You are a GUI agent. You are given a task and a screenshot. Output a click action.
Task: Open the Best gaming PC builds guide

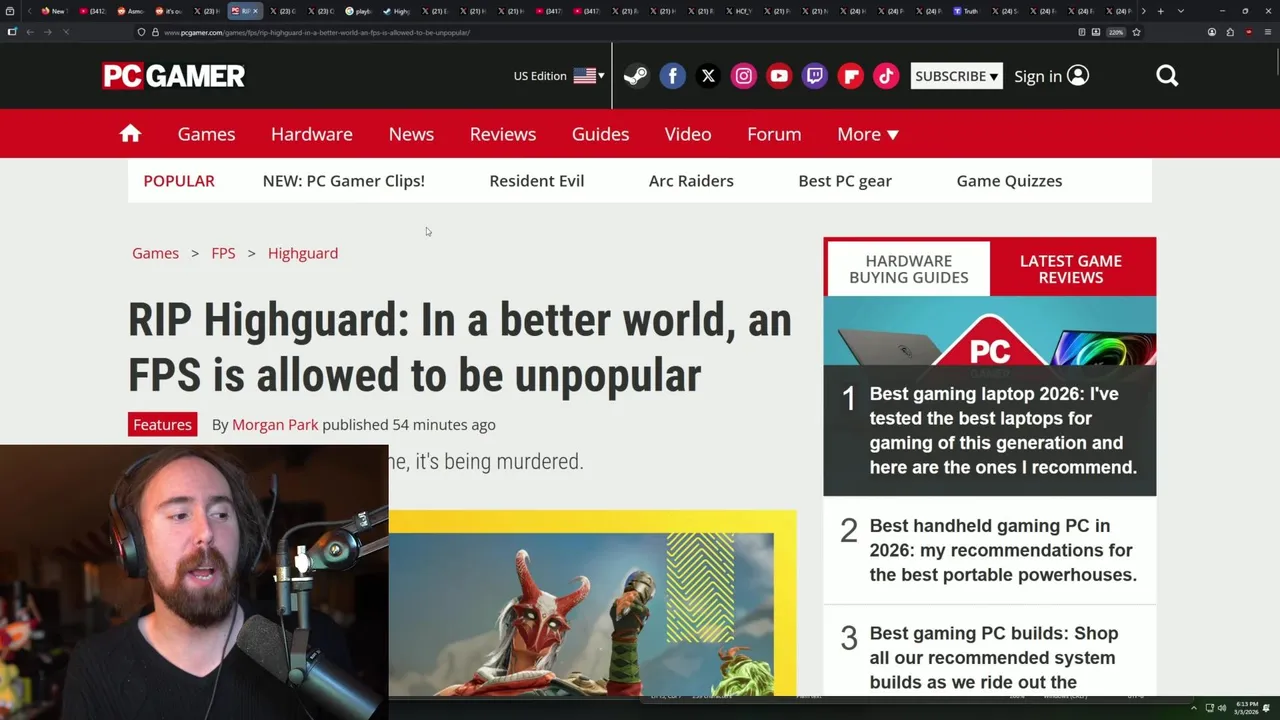click(994, 658)
